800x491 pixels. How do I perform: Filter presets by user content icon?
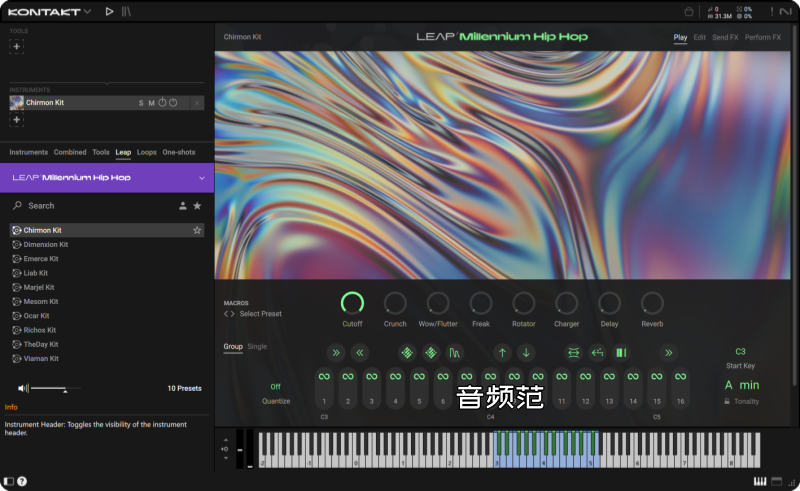[182, 206]
